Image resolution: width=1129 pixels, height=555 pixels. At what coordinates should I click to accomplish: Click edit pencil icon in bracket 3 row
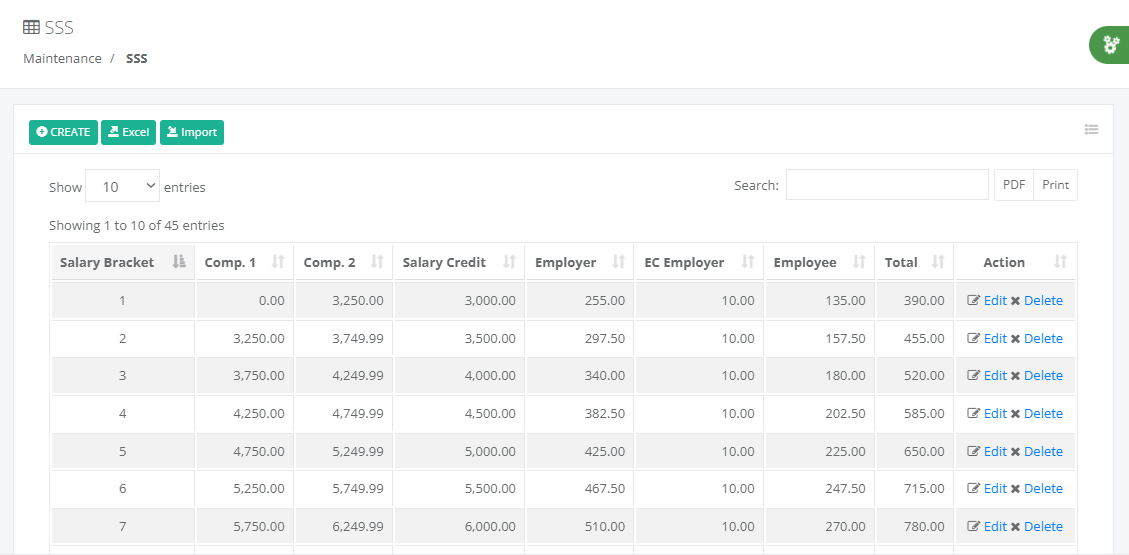point(973,375)
